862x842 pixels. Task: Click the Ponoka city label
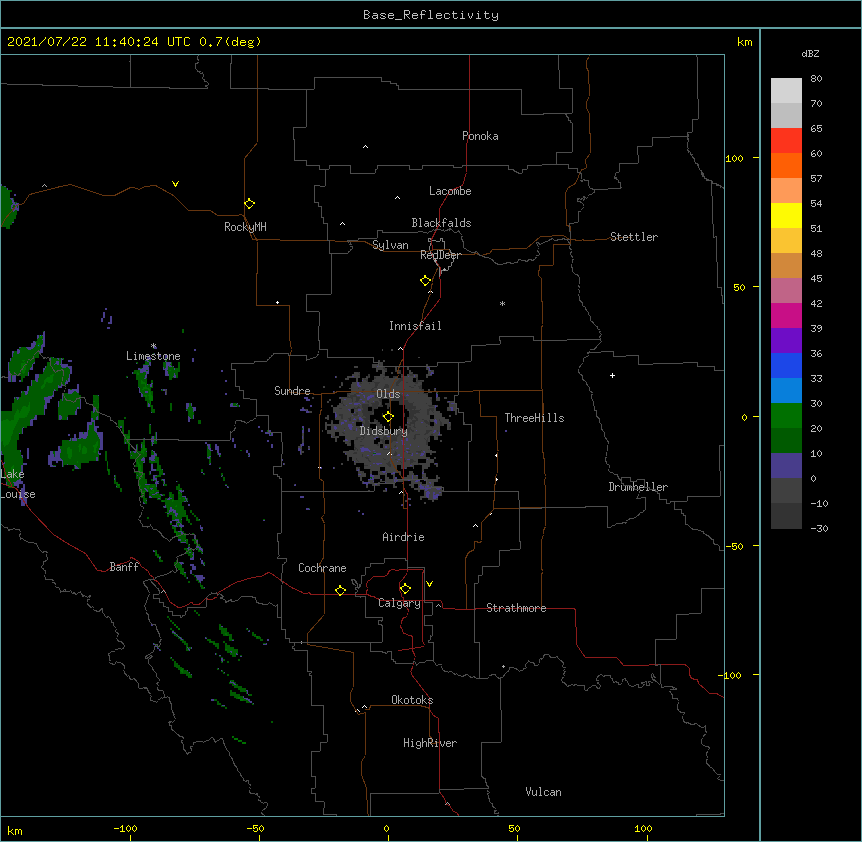click(480, 136)
